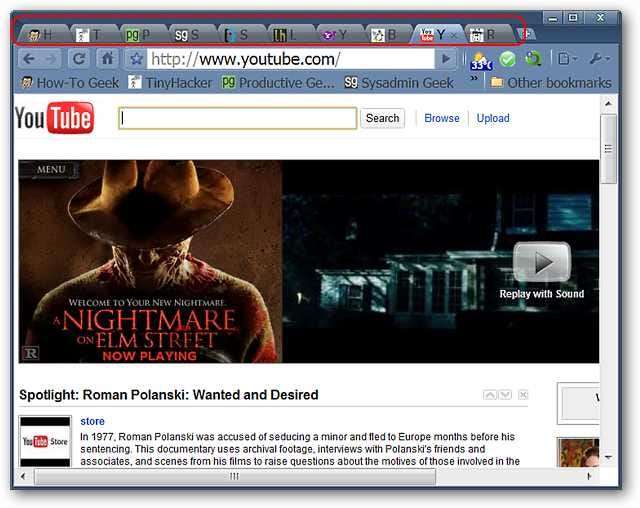
Task: Play the Replay with Sound video button
Action: 541,262
